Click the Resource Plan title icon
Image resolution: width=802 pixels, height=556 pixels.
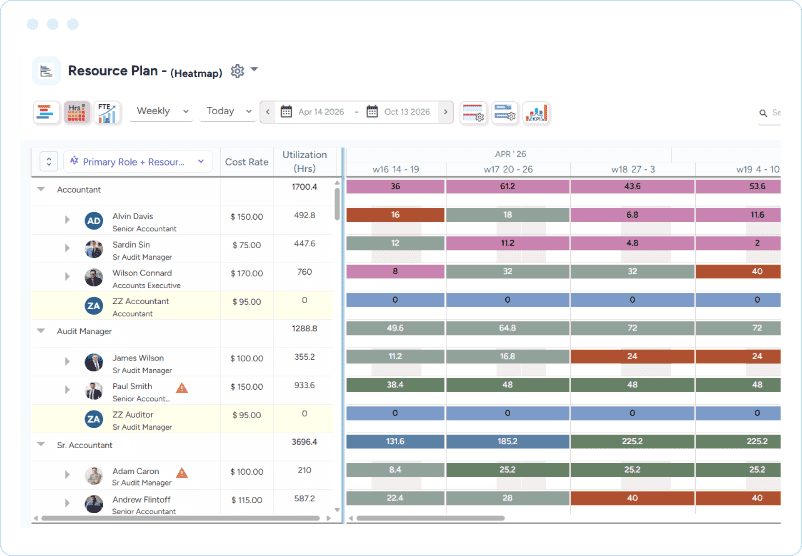47,71
